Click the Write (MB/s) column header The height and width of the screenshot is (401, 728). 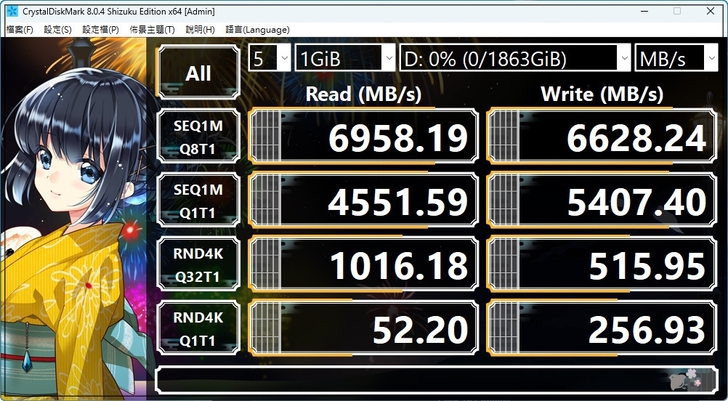(x=602, y=94)
